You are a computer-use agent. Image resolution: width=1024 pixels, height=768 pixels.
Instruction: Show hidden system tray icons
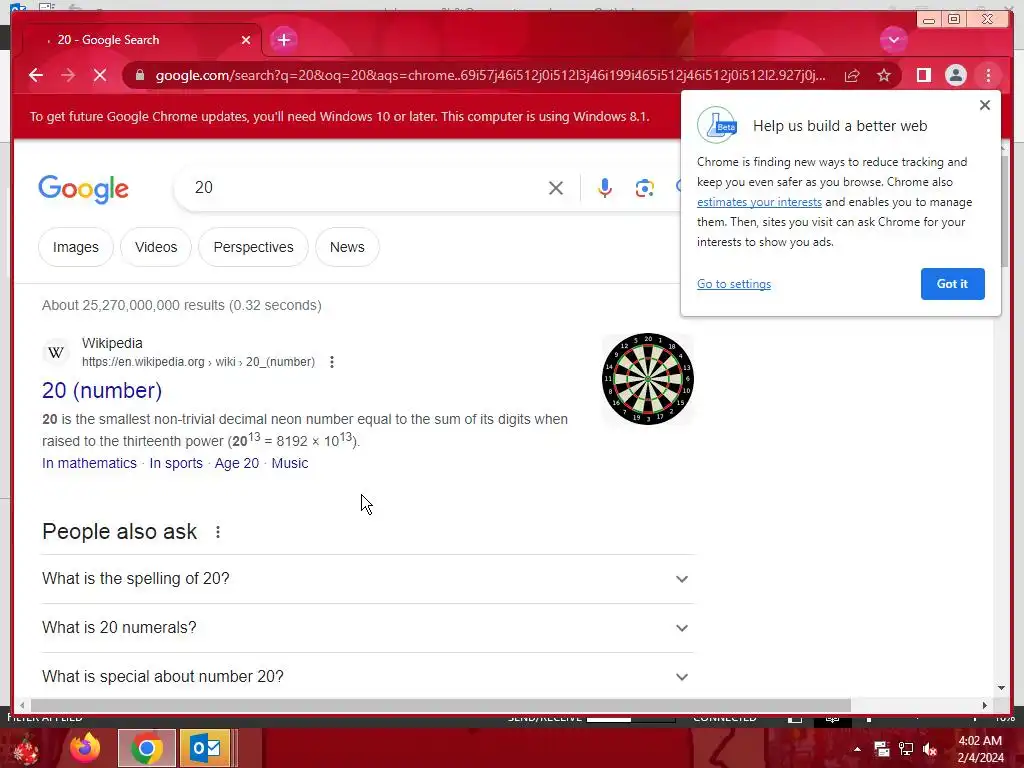click(x=857, y=749)
